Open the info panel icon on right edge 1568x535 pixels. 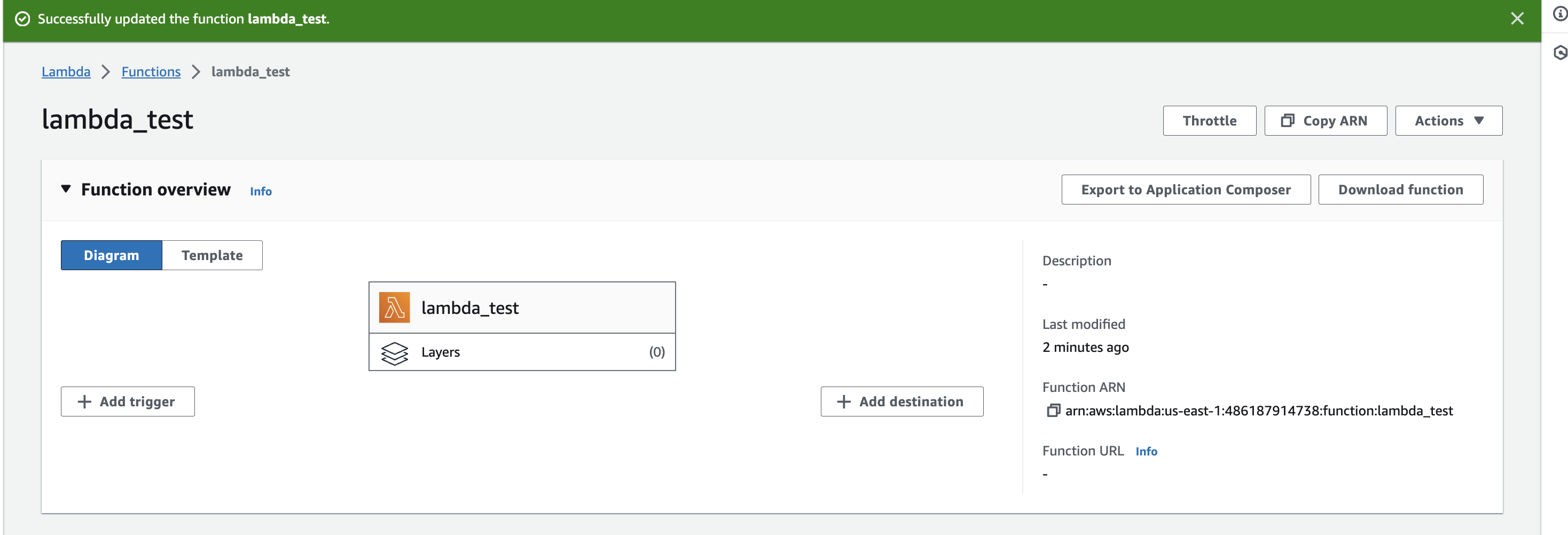point(1559,13)
